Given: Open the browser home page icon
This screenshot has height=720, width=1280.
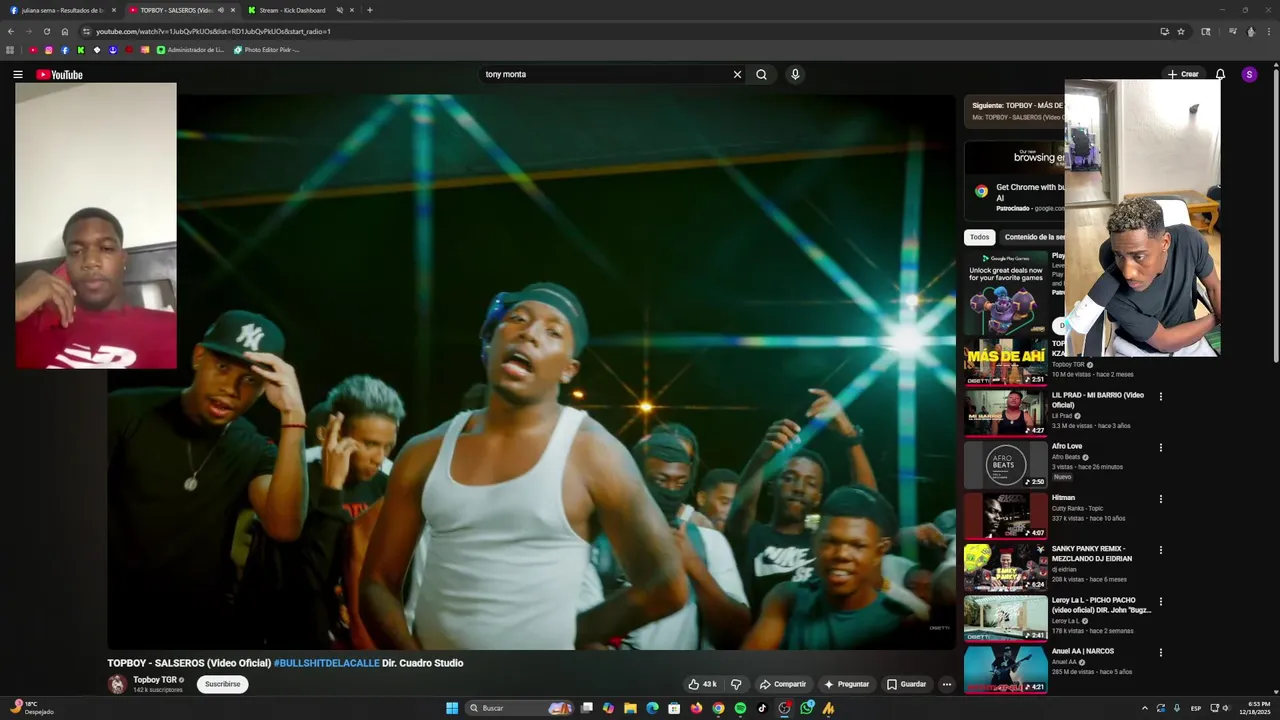Looking at the screenshot, I should pyautogui.click(x=65, y=31).
